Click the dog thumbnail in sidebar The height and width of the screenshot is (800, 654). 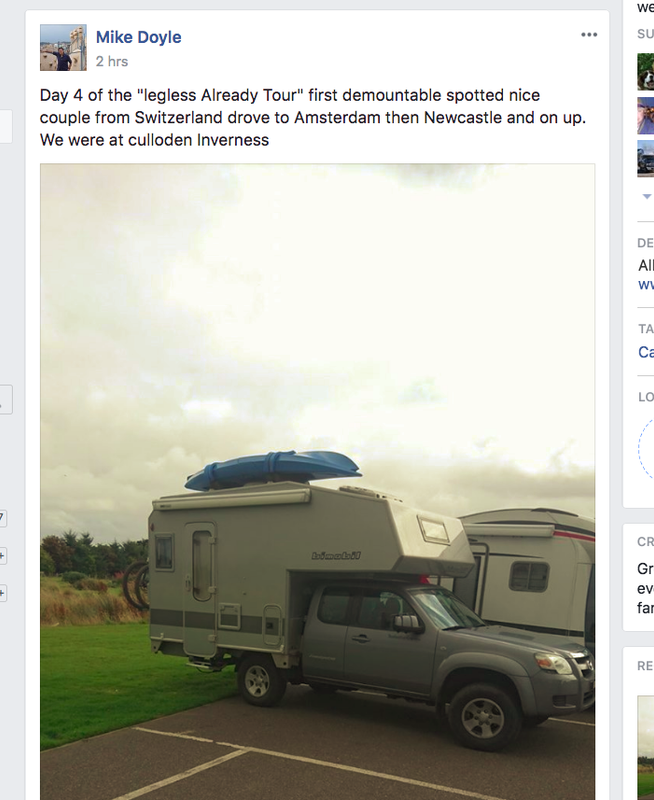click(646, 71)
